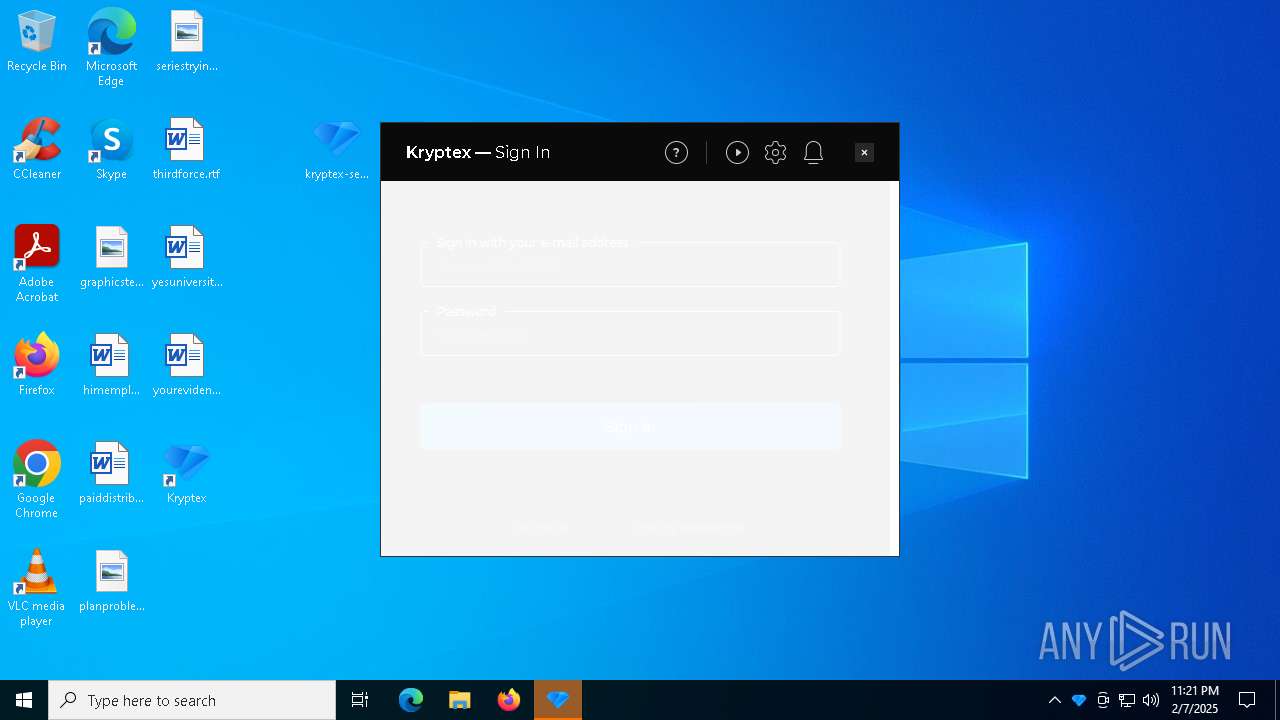
Task: Open Task View from the taskbar
Action: pos(360,700)
